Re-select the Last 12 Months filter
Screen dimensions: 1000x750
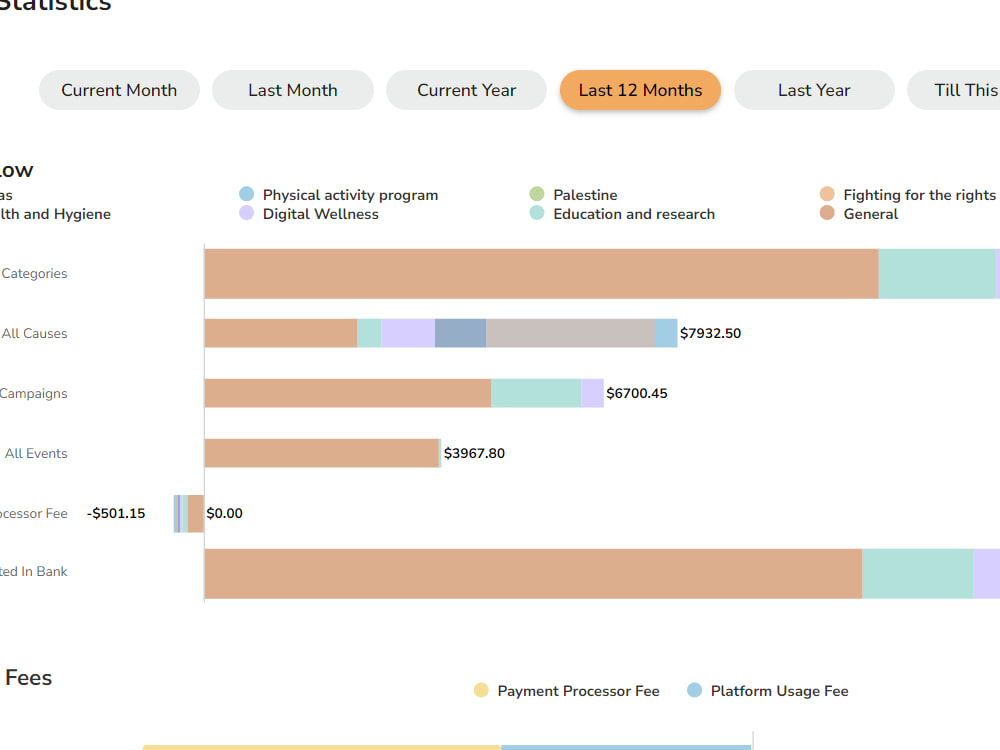[x=640, y=90]
